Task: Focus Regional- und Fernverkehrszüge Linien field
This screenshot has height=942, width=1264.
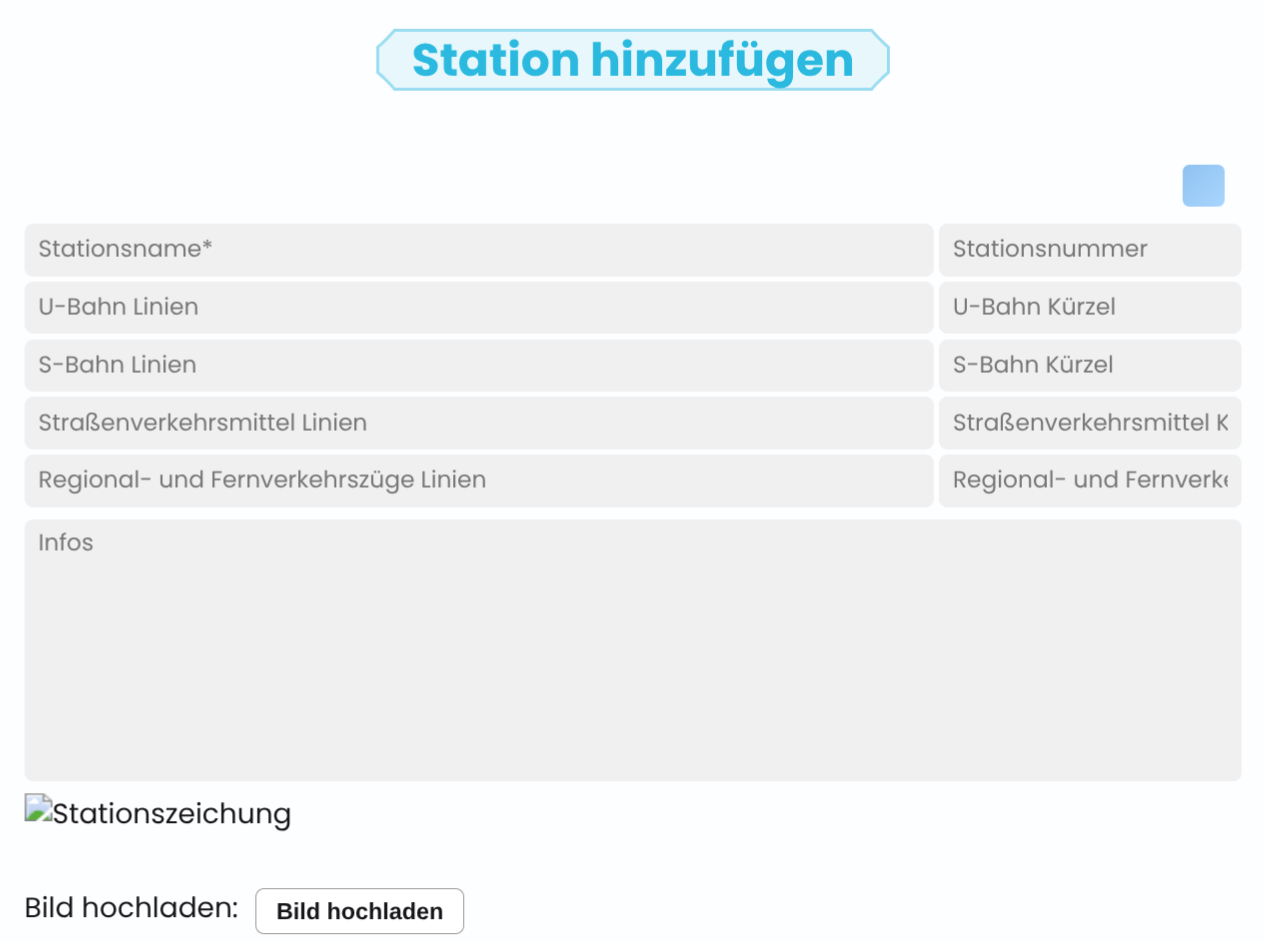Action: pos(478,481)
